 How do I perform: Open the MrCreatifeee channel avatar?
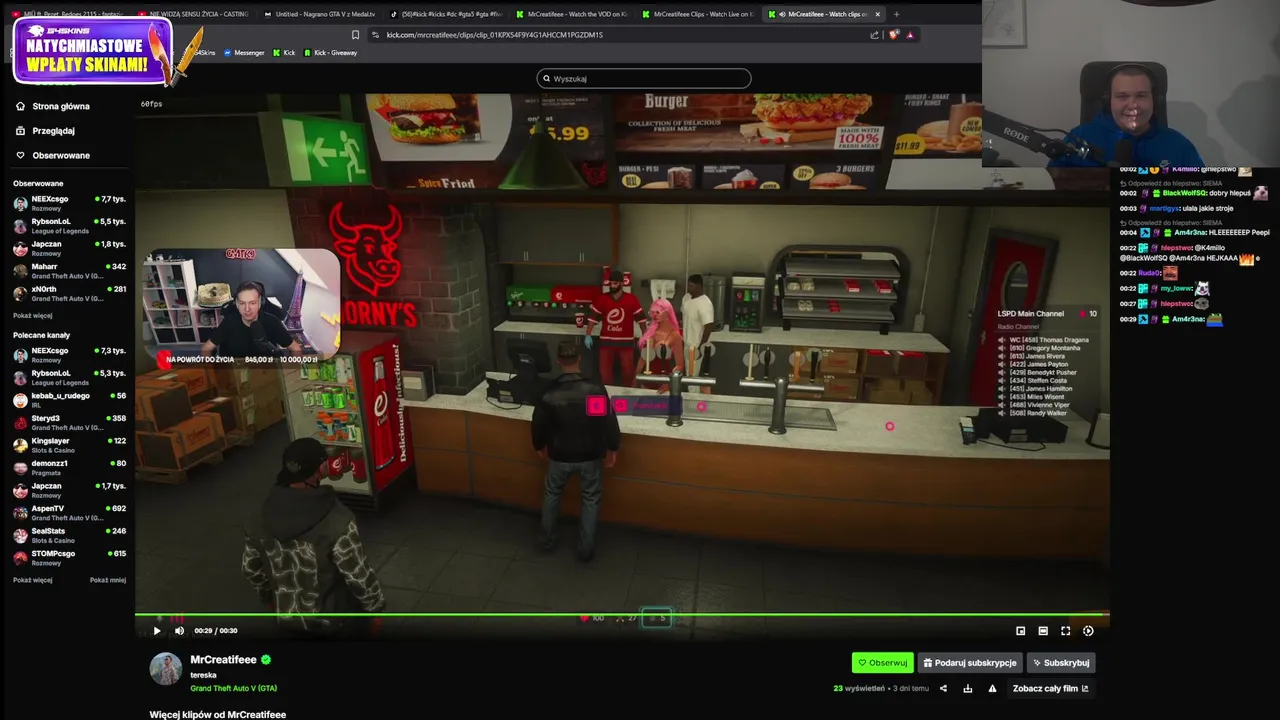tap(166, 669)
